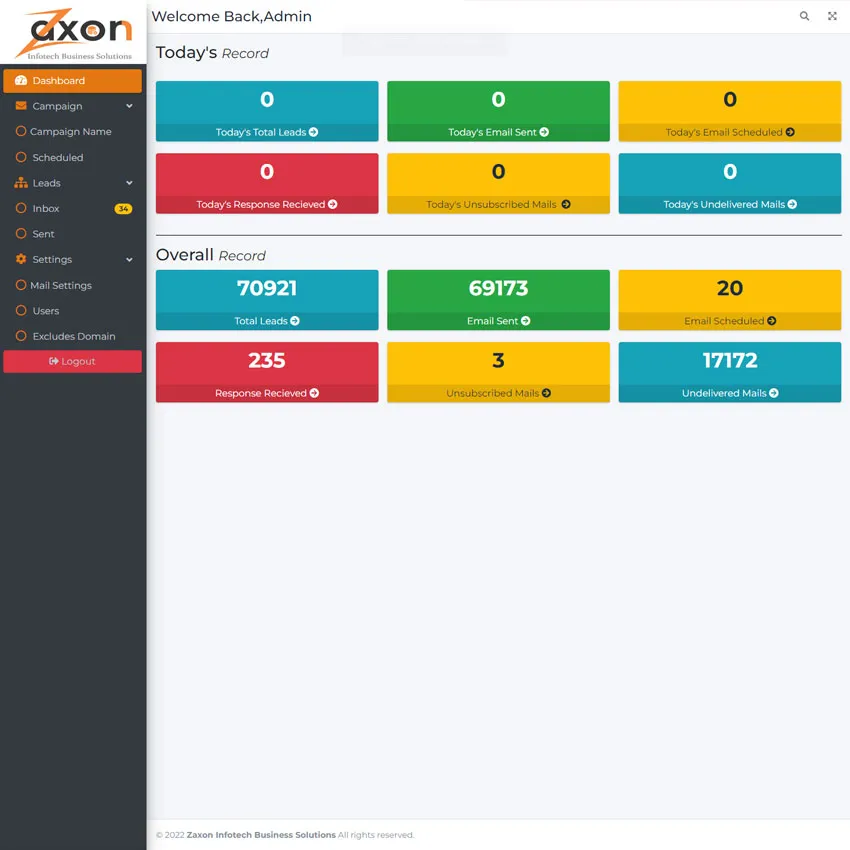Click the 70921 total leads number
The image size is (850, 850).
point(267,288)
